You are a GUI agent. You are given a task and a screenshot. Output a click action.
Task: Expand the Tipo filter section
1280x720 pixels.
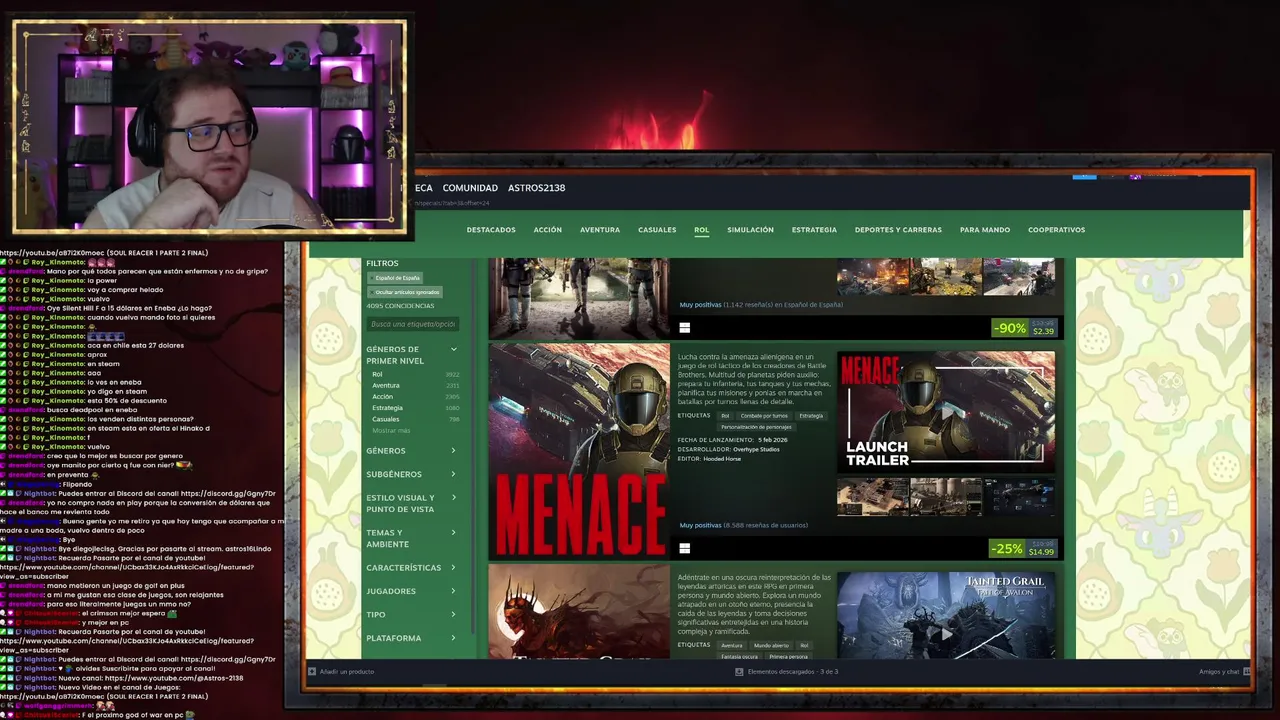click(x=411, y=614)
